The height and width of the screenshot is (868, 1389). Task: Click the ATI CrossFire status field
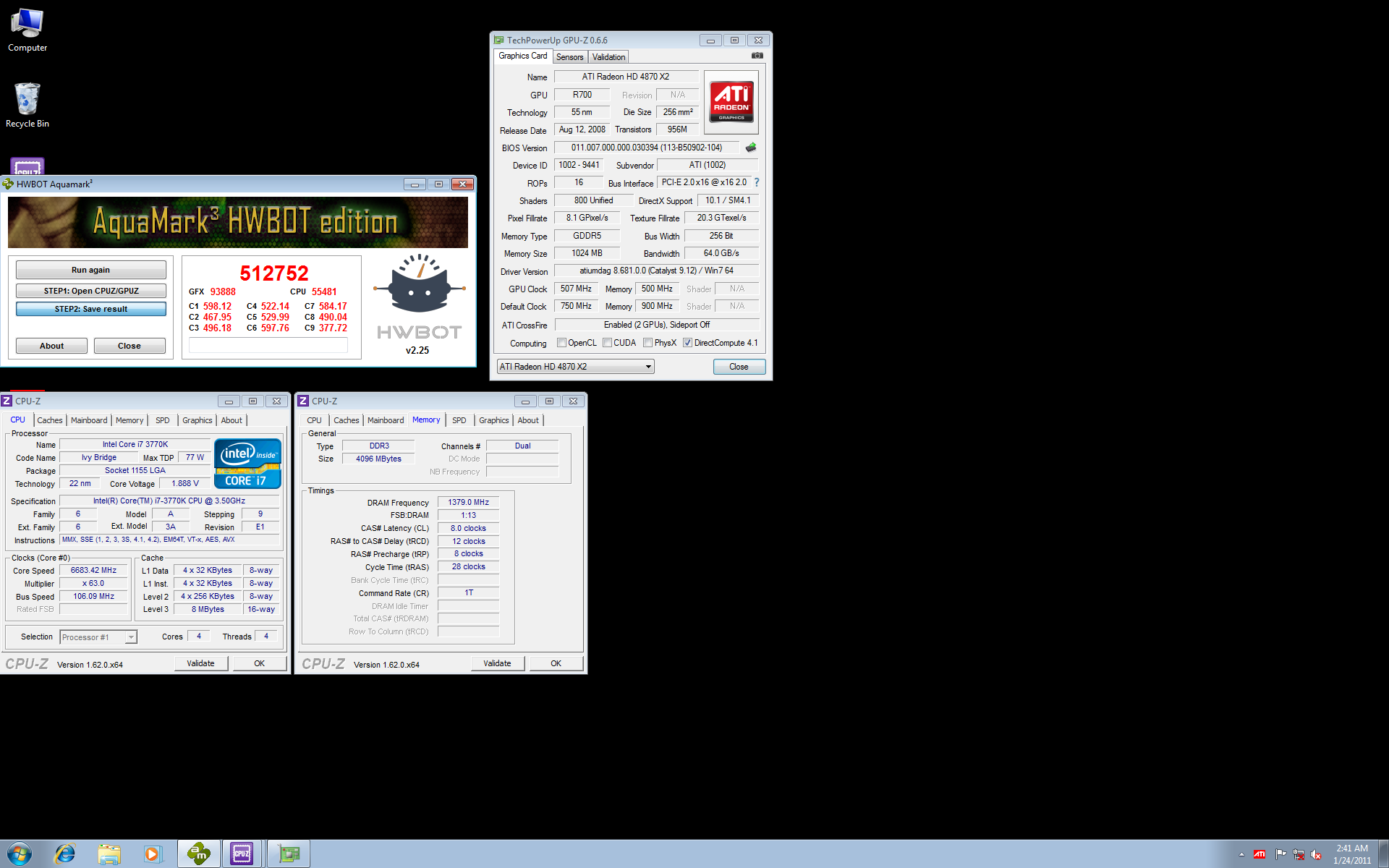[x=656, y=325]
